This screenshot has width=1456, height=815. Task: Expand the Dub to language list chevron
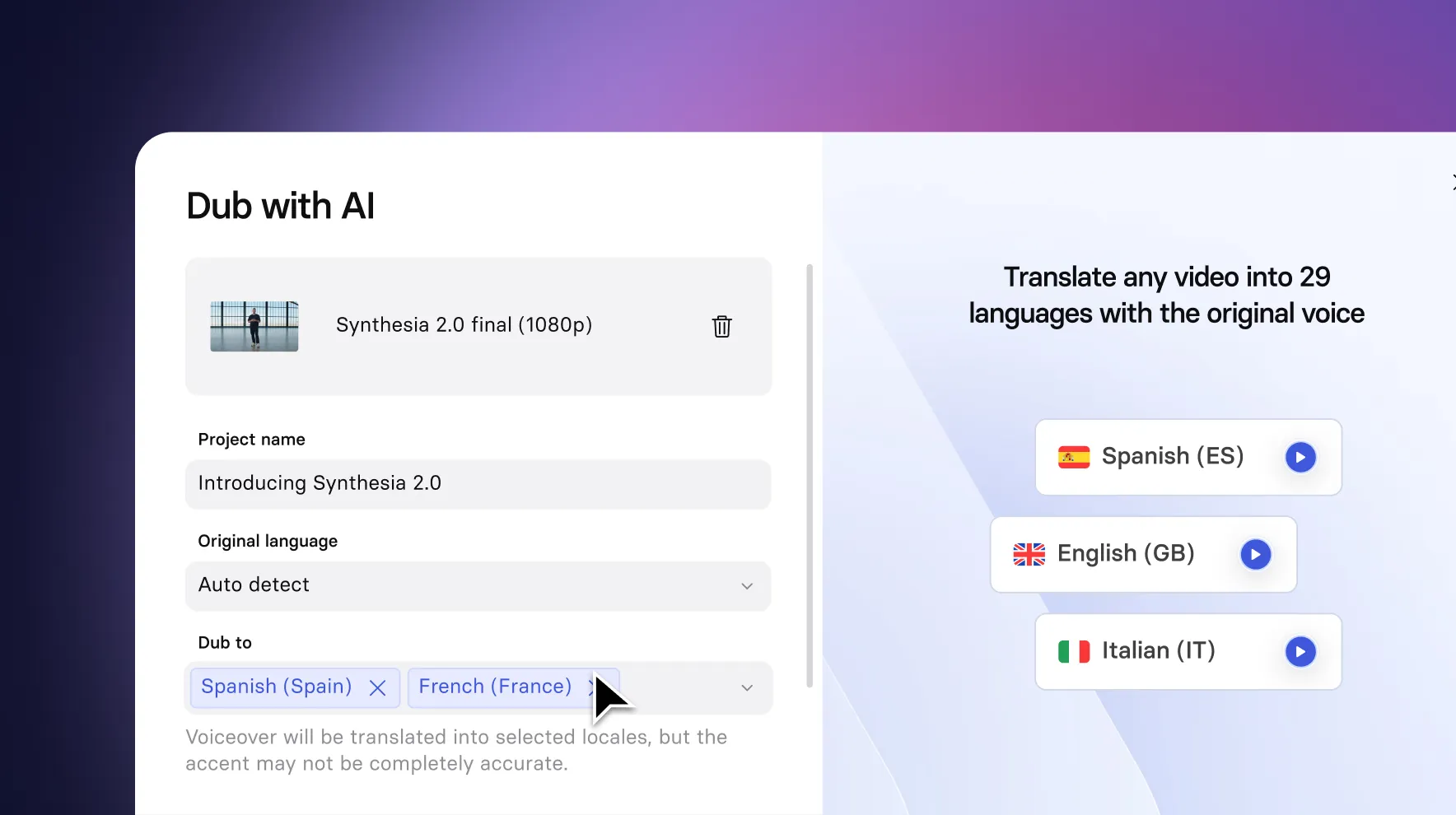pyautogui.click(x=747, y=687)
